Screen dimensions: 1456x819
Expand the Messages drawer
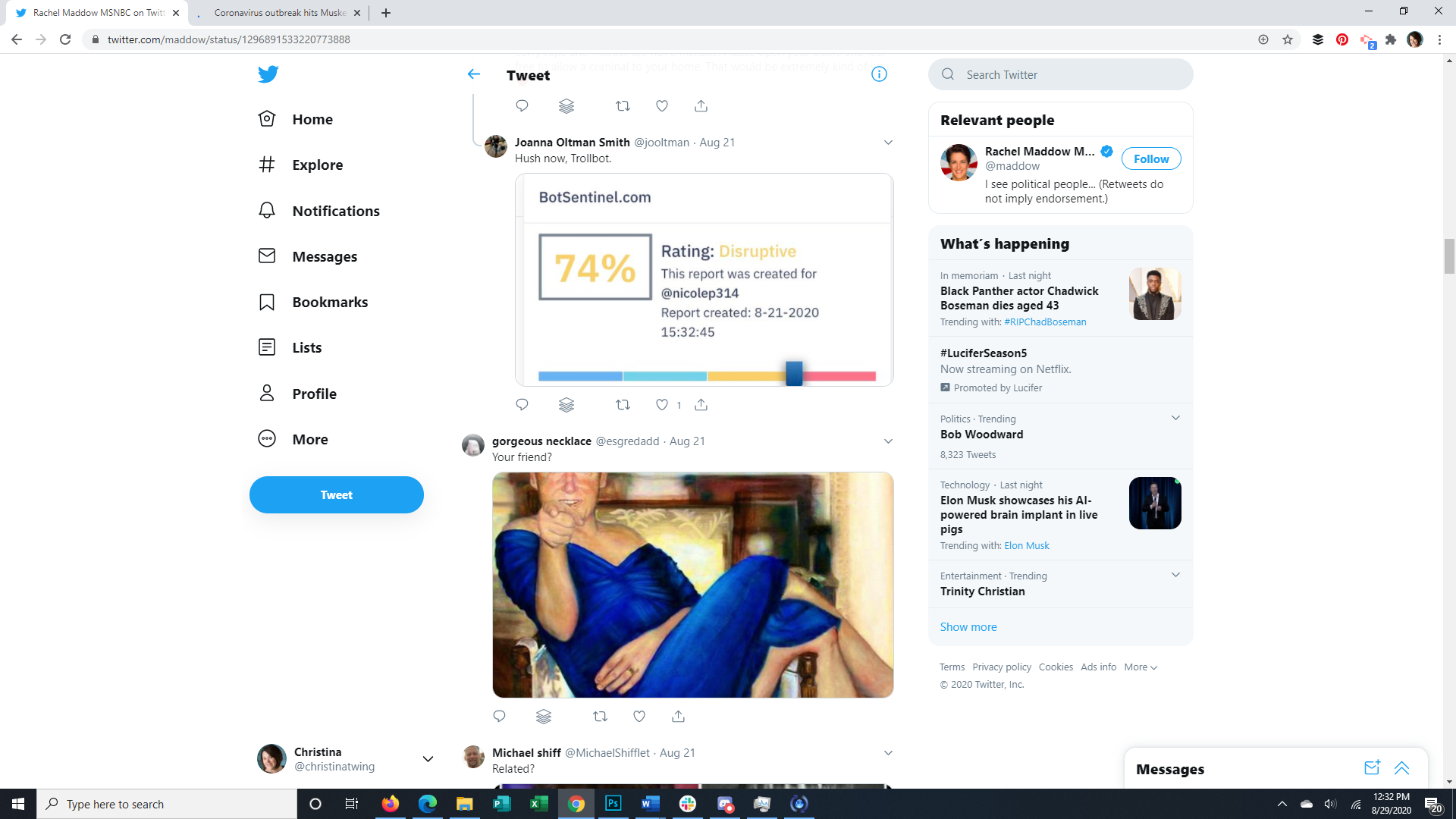[x=1401, y=768]
